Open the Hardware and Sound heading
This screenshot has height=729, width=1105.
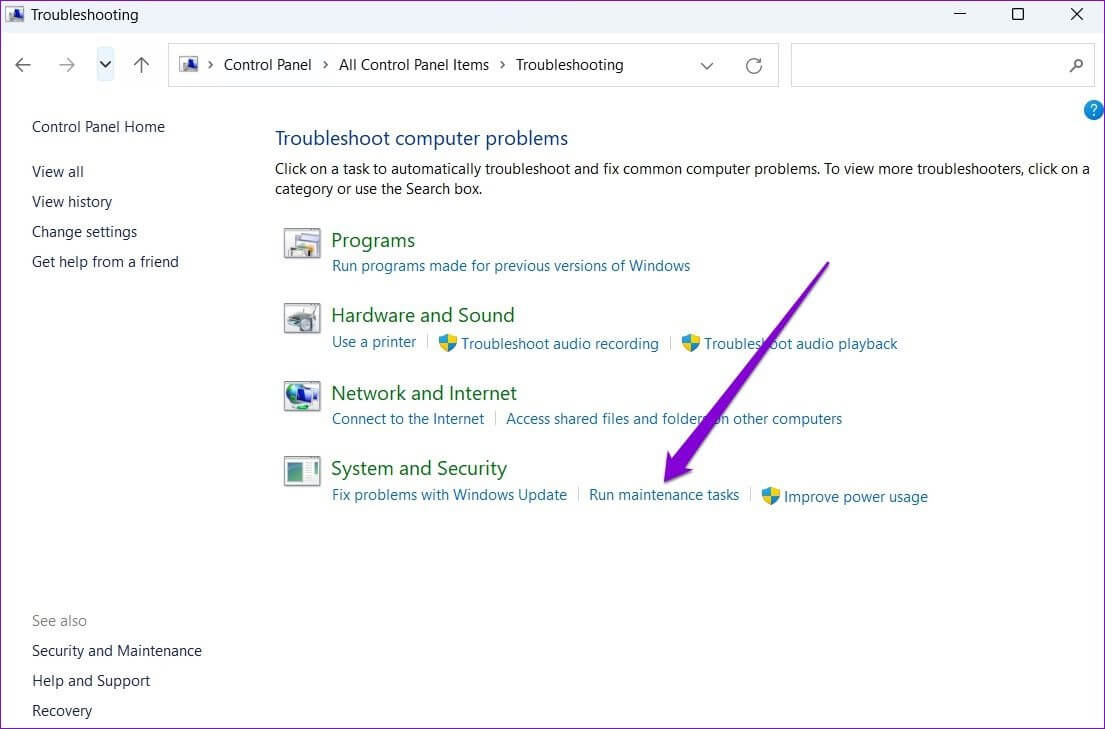423,315
